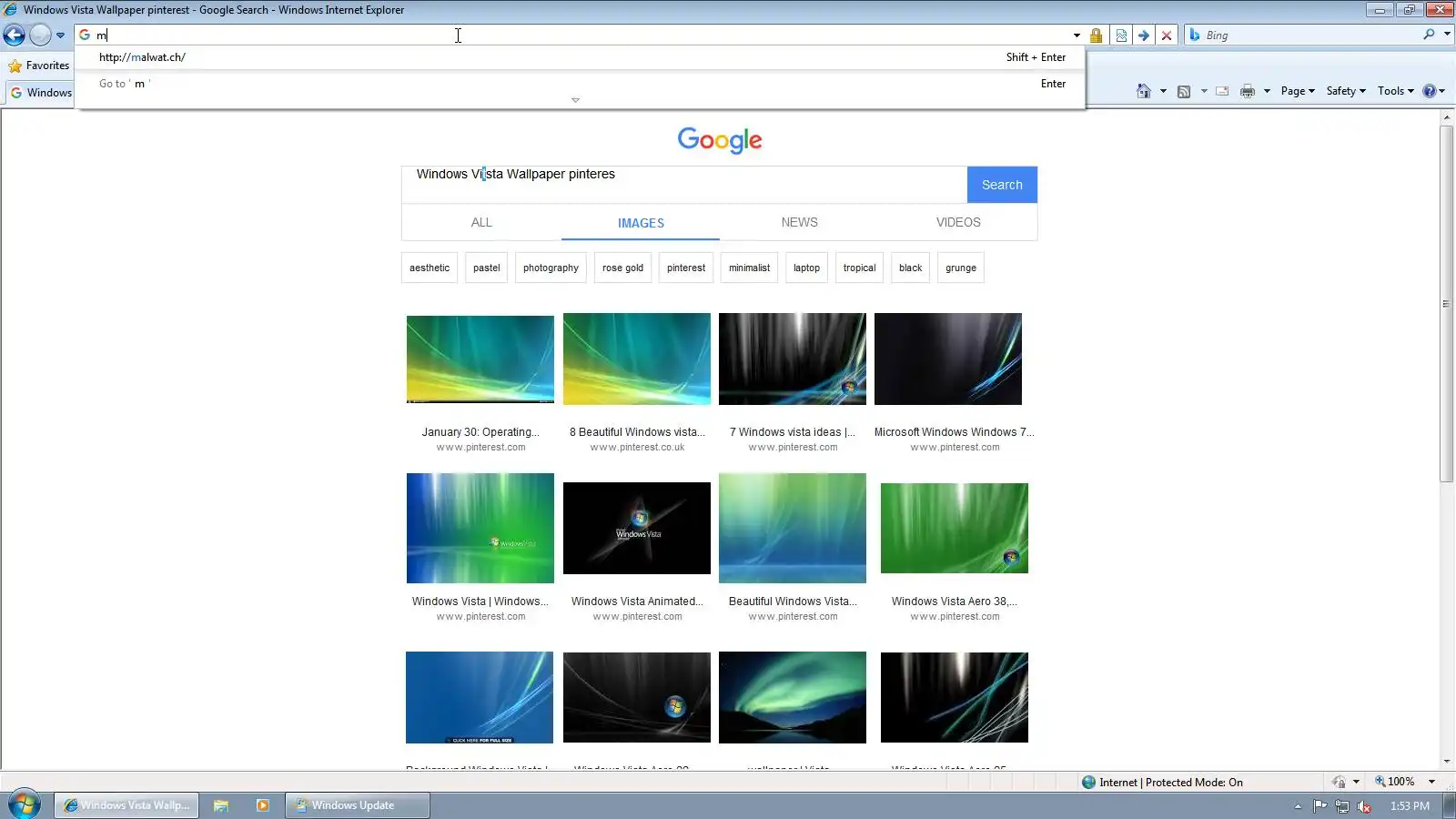This screenshot has height=819, width=1456.
Task: Apply the rose gold filter chip
Action: coord(622,268)
